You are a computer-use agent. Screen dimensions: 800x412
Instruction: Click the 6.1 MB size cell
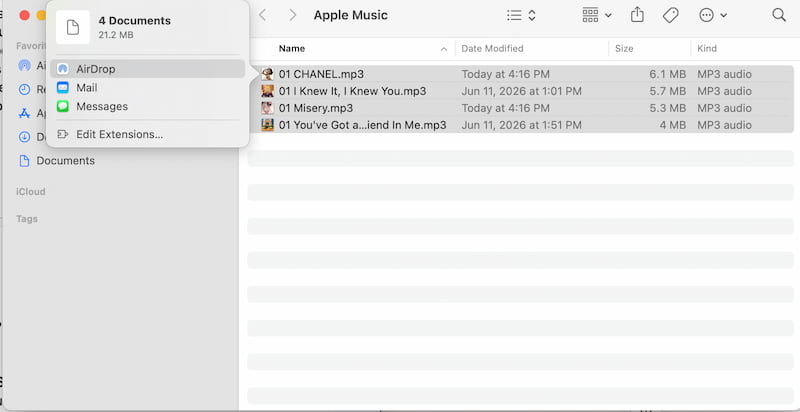tap(667, 74)
